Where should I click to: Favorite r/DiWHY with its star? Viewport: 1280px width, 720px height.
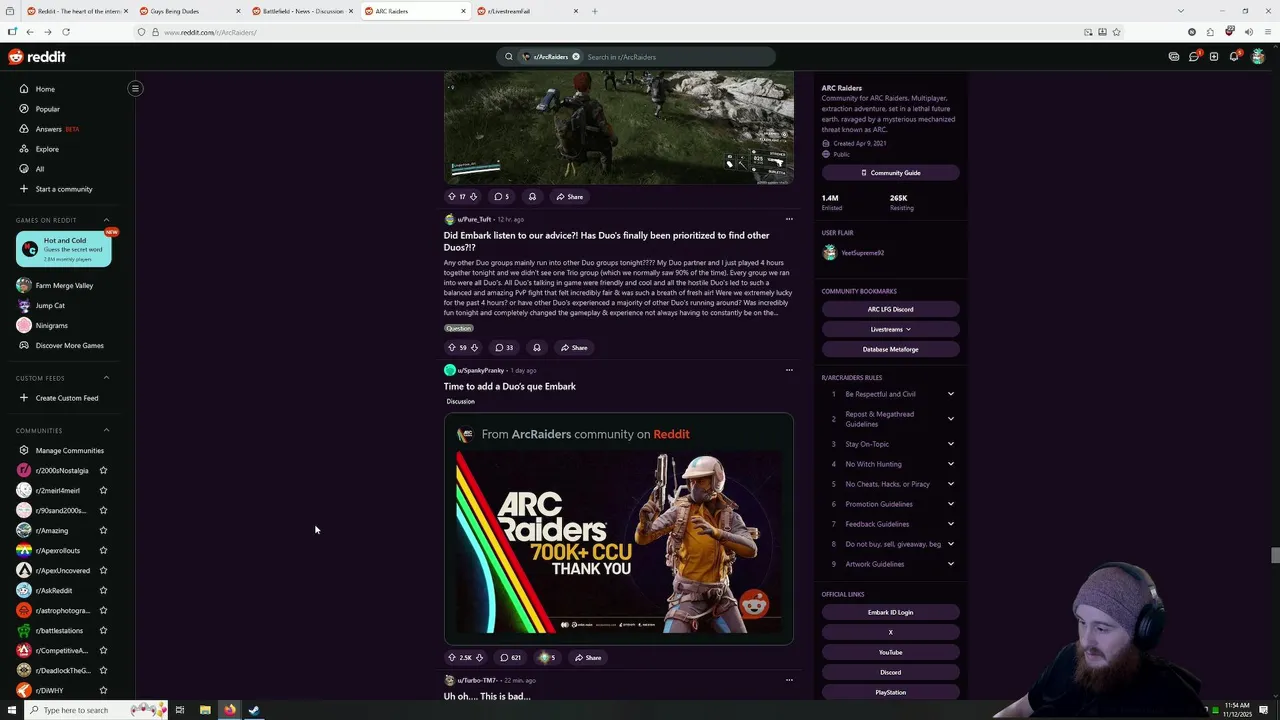coord(103,690)
